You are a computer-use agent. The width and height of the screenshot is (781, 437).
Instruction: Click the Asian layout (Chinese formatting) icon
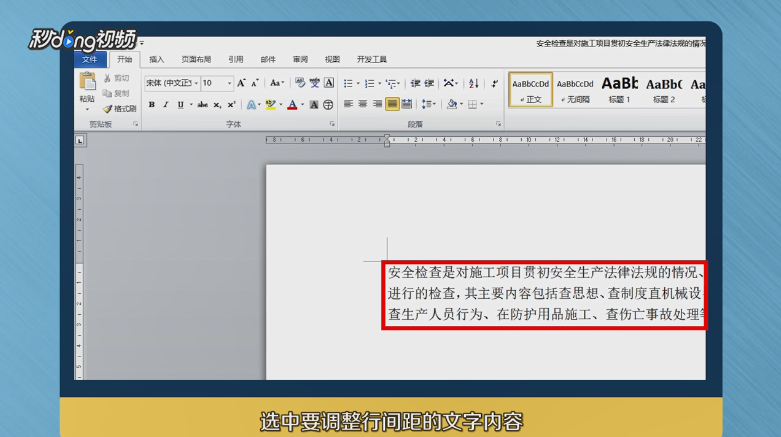(x=449, y=83)
